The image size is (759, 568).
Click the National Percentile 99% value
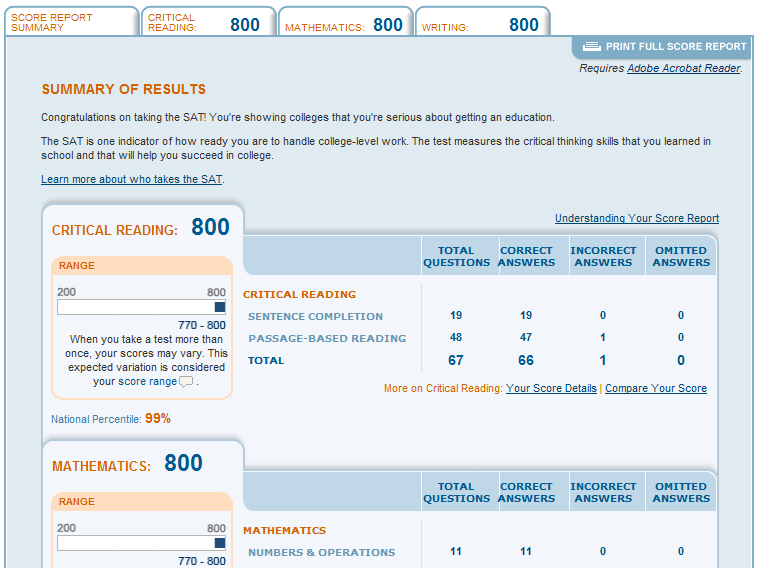tap(158, 418)
